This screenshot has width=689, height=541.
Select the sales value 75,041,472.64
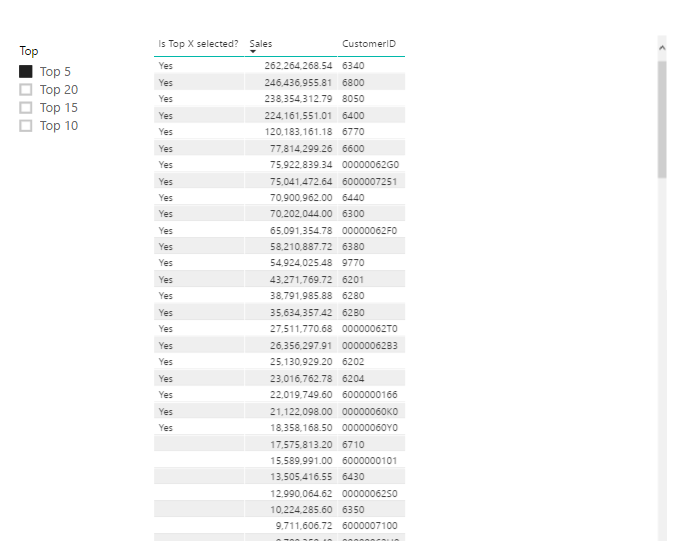click(x=301, y=182)
